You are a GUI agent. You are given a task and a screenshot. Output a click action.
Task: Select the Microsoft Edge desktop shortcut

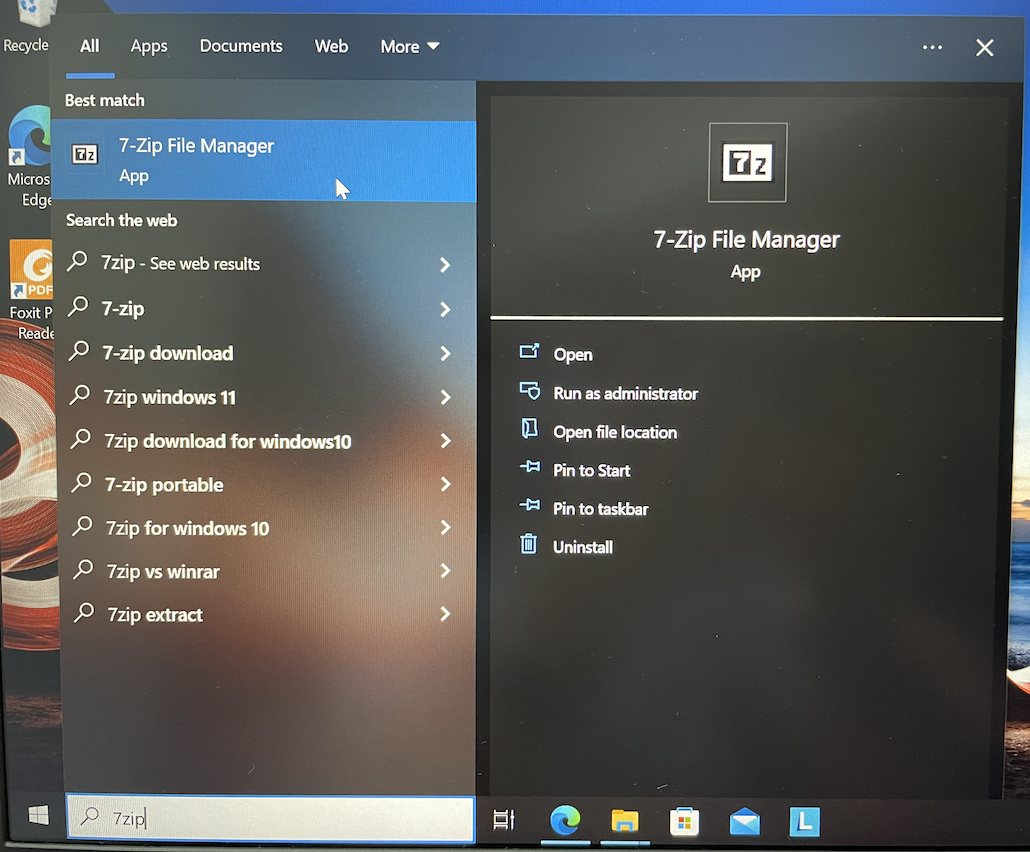tap(29, 156)
